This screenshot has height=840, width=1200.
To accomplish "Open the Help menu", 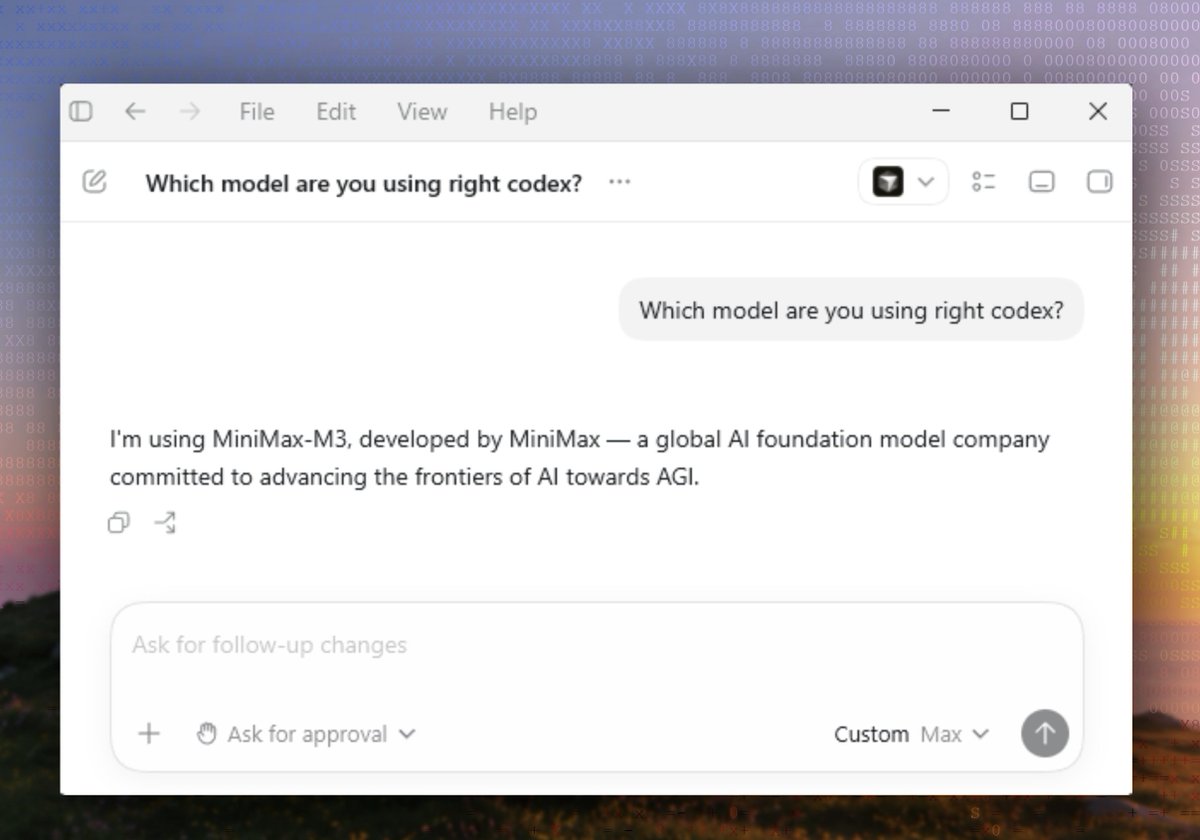I will [x=513, y=112].
